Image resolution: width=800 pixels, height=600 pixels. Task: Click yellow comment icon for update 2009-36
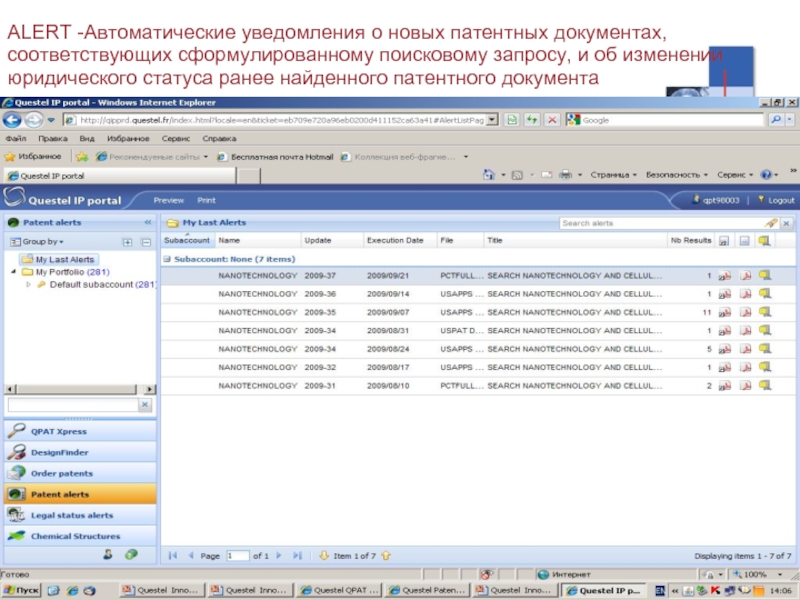point(764,294)
